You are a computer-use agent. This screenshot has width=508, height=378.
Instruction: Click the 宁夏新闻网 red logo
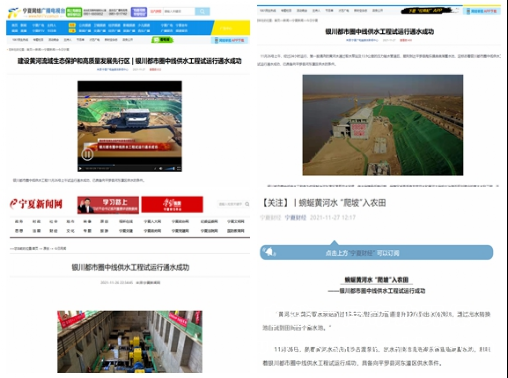pos(36,204)
